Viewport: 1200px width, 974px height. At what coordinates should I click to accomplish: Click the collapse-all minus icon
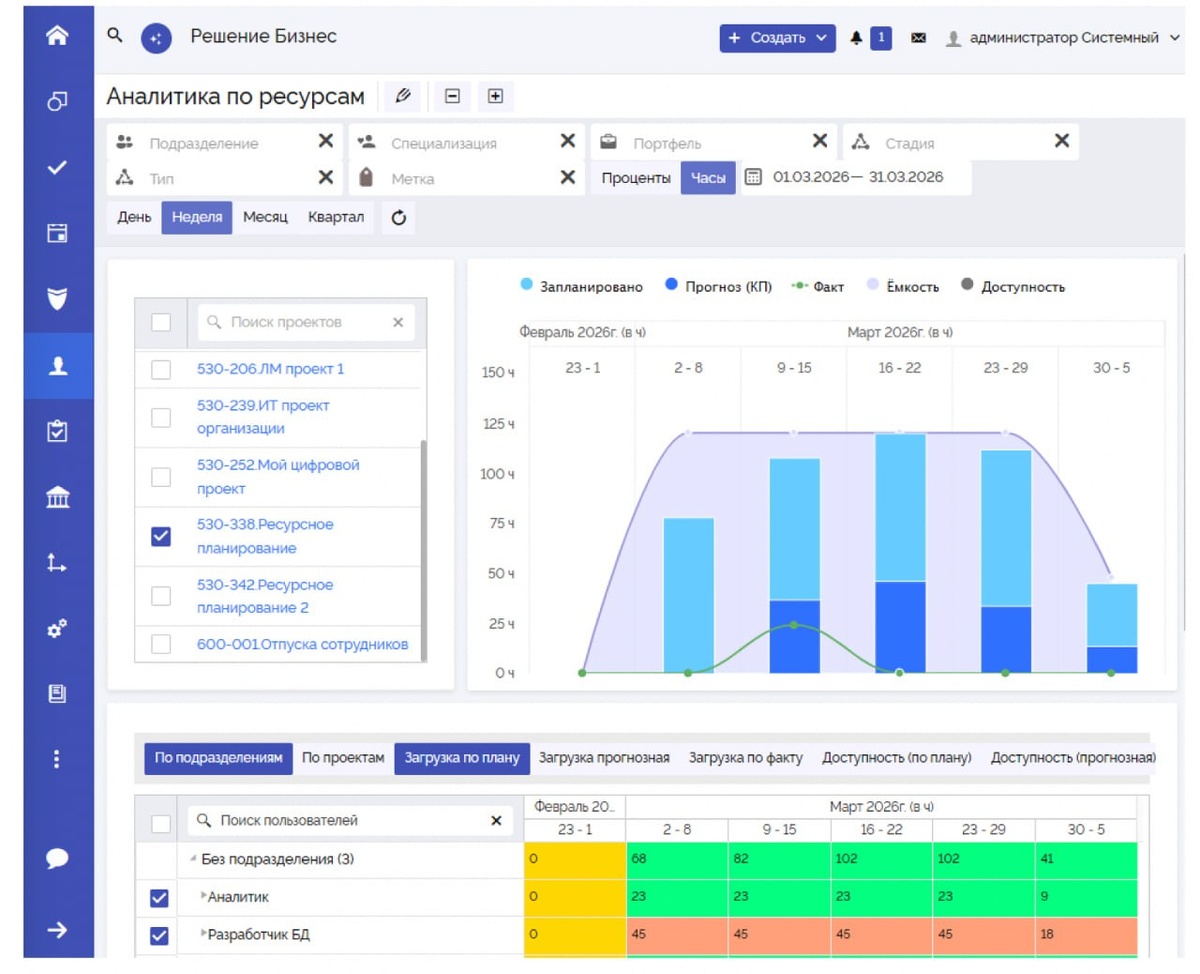(x=452, y=96)
